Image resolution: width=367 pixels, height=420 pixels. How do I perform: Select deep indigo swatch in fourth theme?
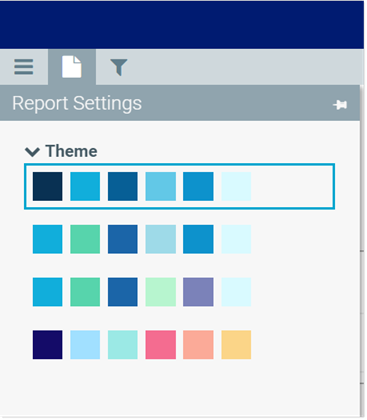coord(47,345)
